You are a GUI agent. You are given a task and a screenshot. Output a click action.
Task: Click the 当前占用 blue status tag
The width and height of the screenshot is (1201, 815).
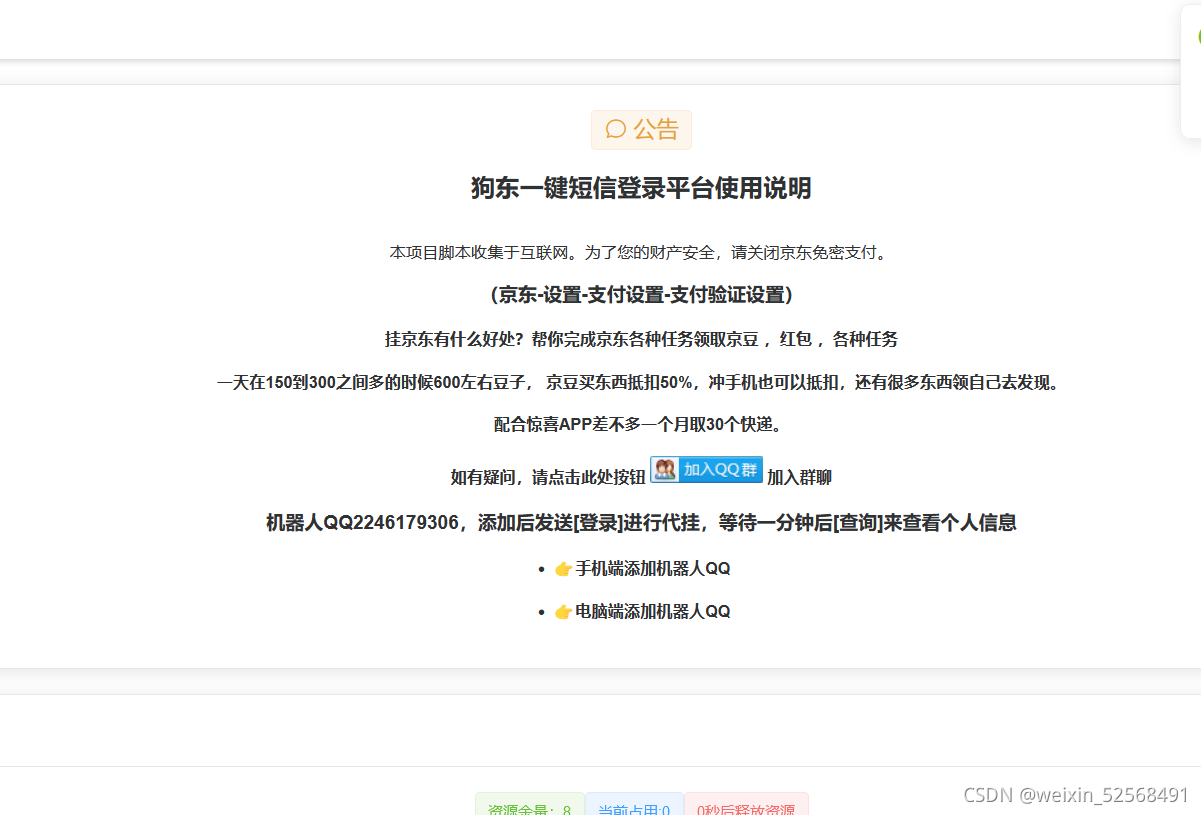(x=634, y=805)
